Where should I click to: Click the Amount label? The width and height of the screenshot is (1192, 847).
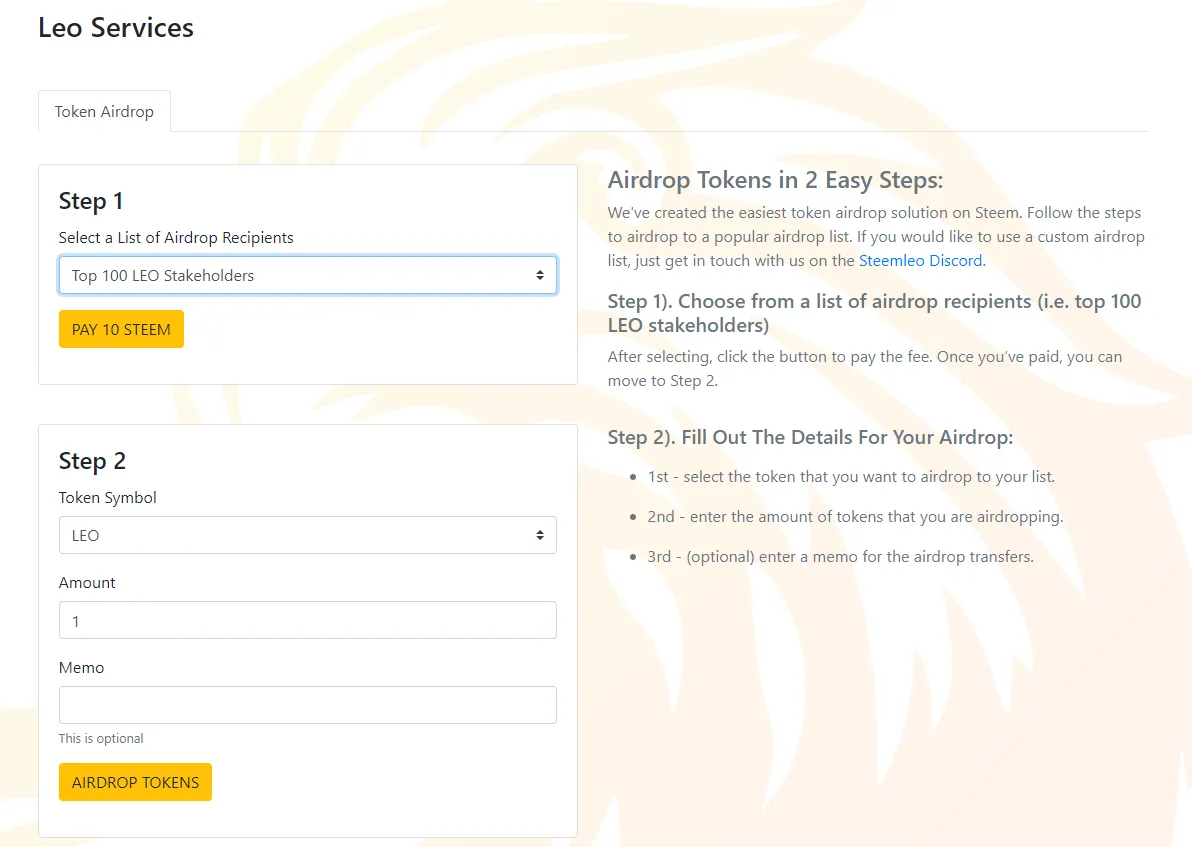[87, 583]
